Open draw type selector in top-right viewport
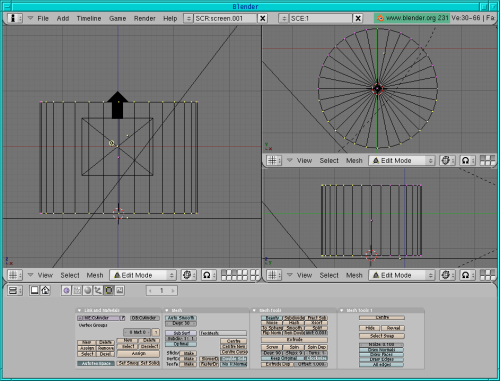Screen dimensions: 500x381 pos(447,160)
